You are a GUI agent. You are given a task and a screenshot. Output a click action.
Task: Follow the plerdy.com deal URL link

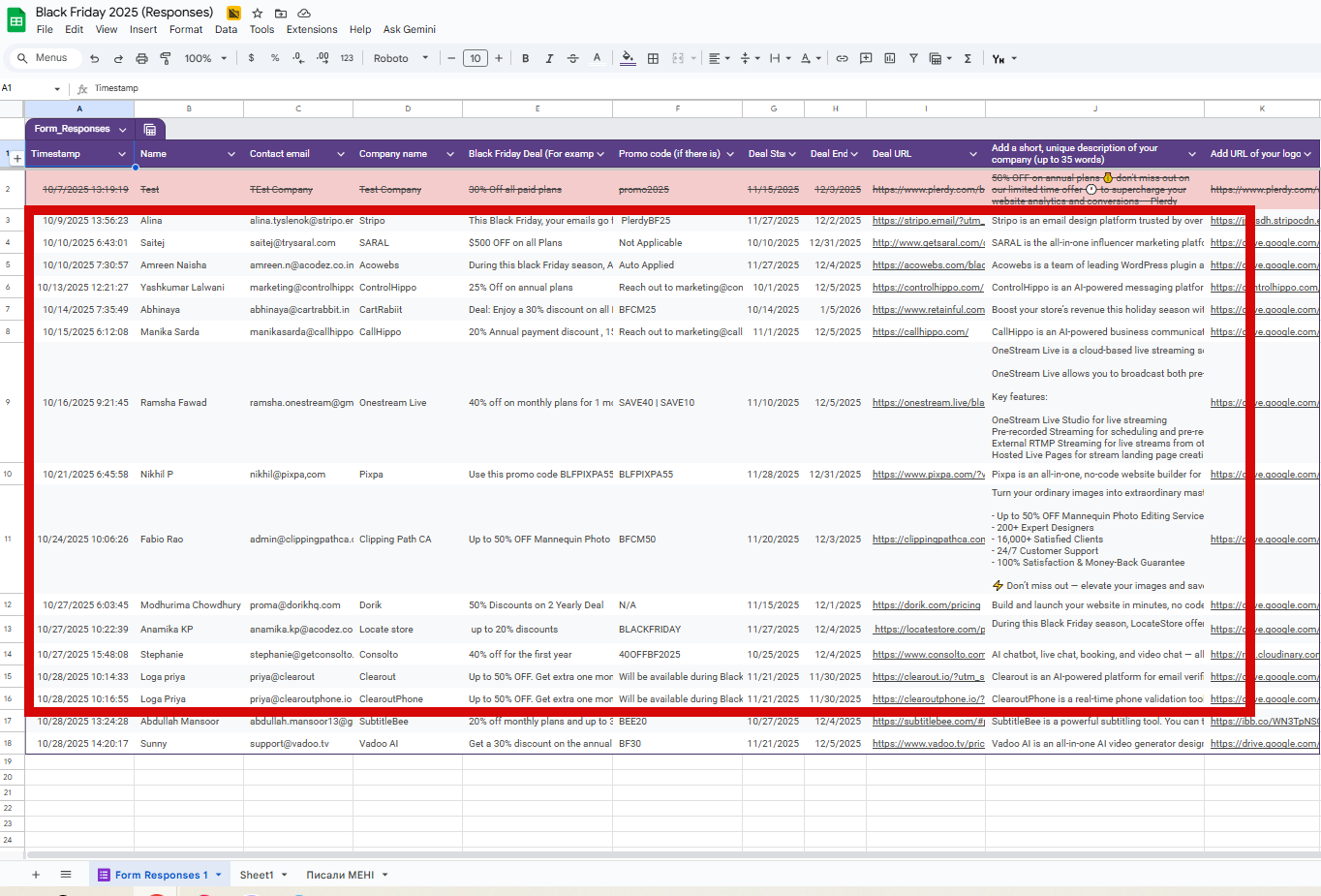(928, 190)
